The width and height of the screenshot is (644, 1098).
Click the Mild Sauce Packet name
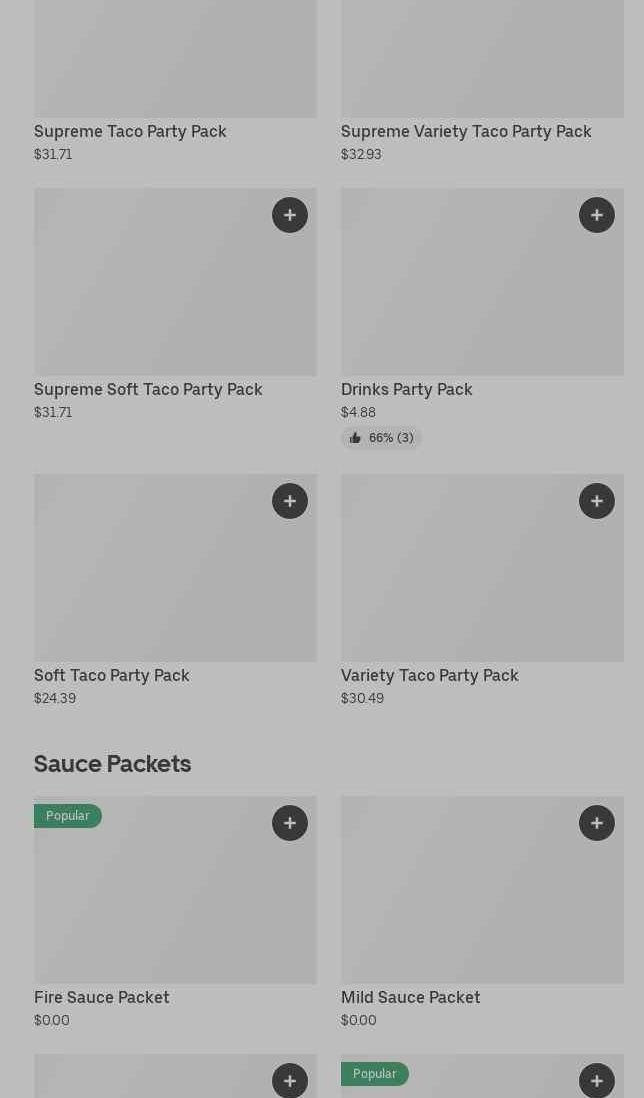410,997
